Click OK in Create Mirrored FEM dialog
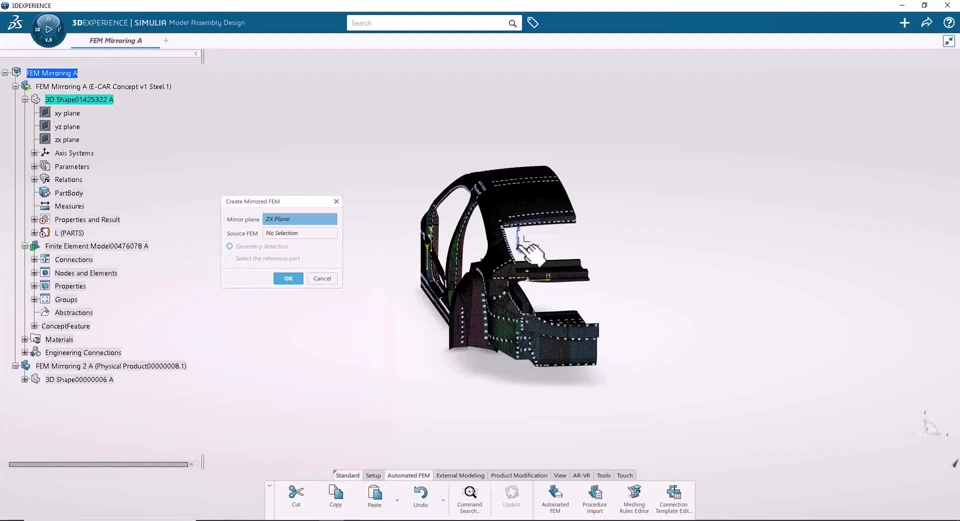 click(288, 279)
